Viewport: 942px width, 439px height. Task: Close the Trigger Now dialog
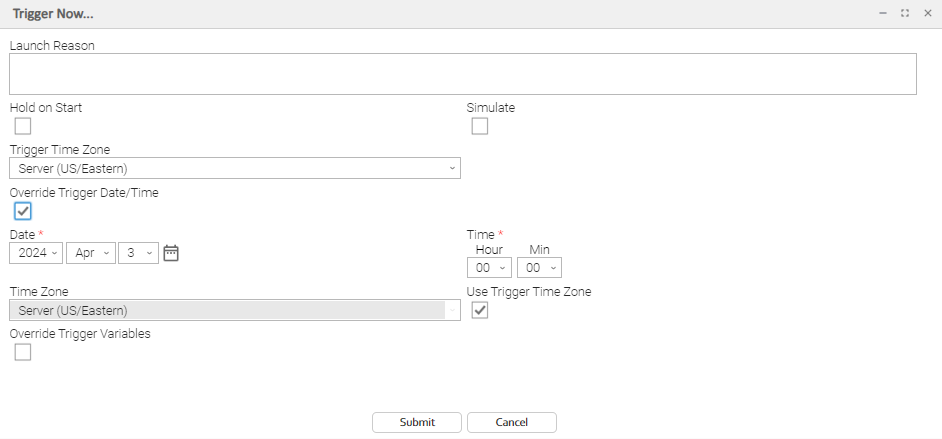click(927, 13)
